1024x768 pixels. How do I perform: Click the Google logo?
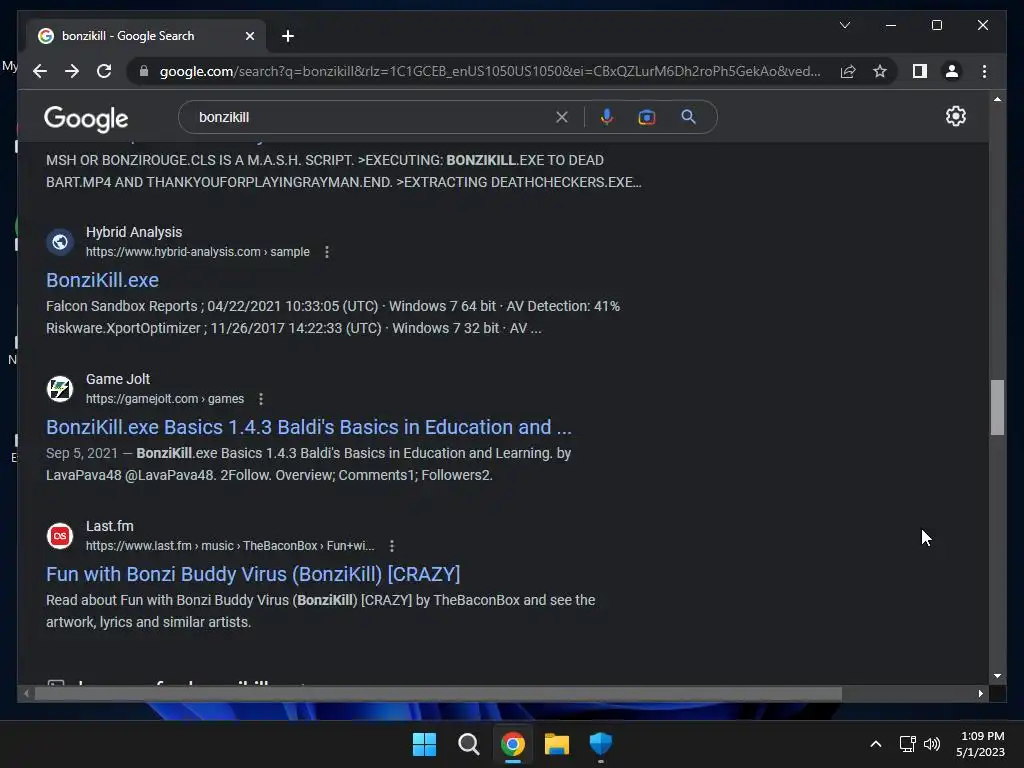click(86, 119)
